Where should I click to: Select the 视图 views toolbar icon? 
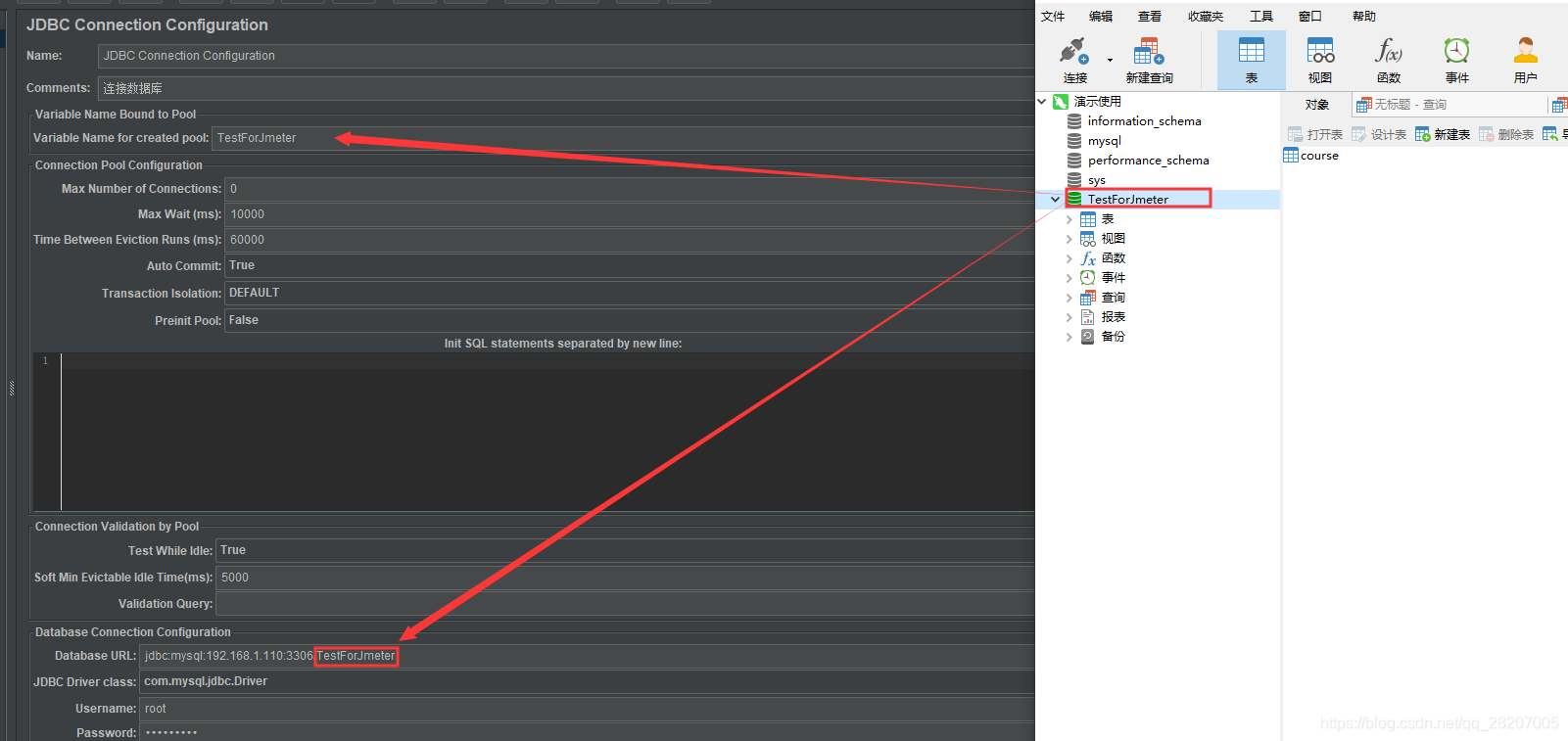pos(1320,60)
